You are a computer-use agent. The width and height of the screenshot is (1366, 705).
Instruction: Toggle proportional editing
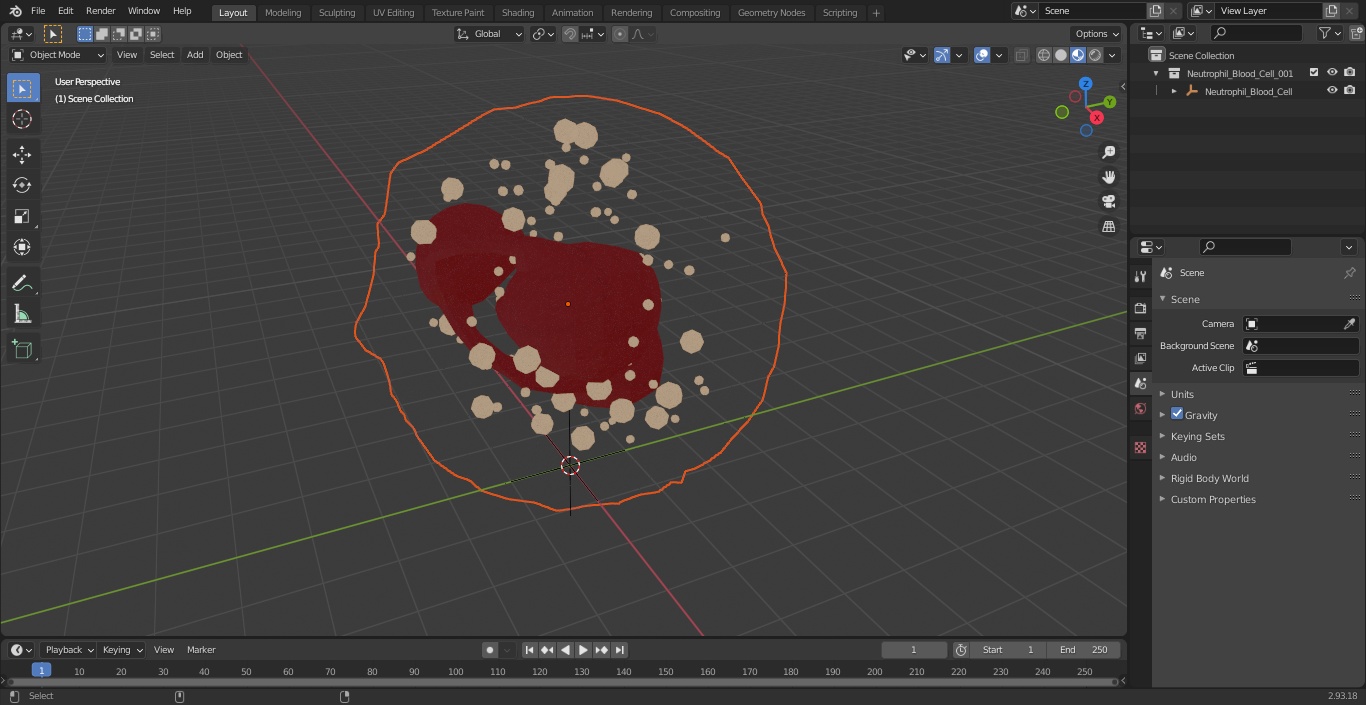pos(620,34)
